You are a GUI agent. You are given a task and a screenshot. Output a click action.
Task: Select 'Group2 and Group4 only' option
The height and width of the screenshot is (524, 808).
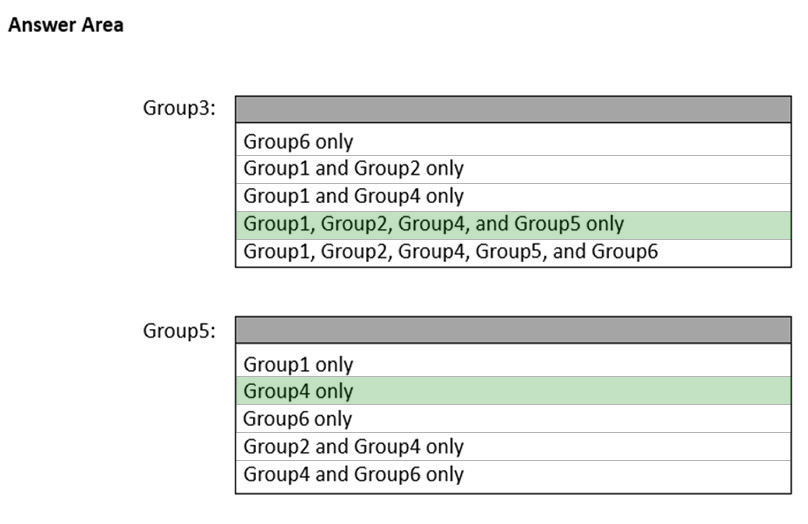tap(353, 446)
